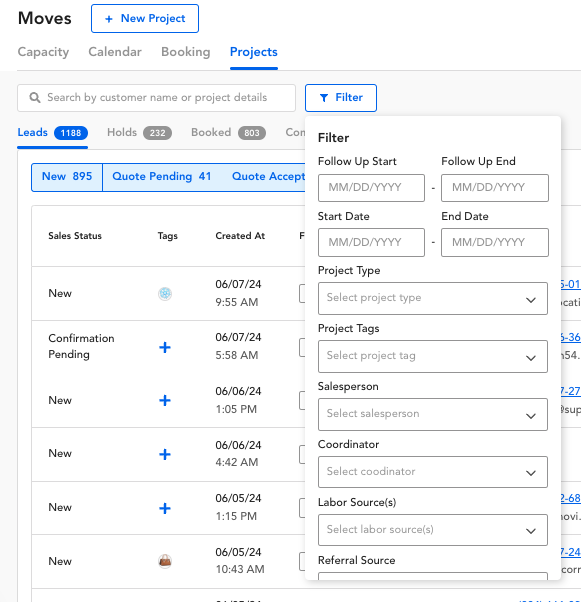The image size is (581, 602).
Task: Switch to the Booked tab
Action: coord(228,132)
